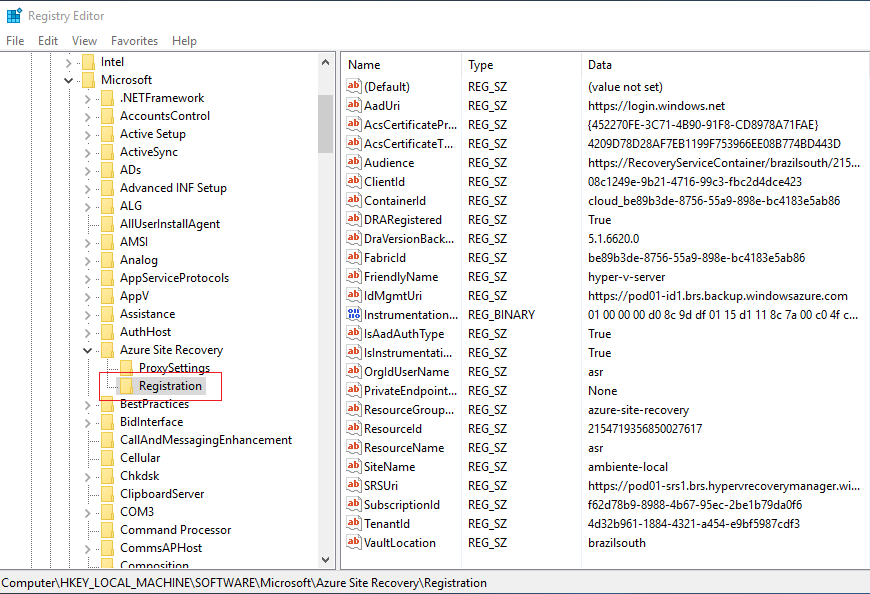Click the tree pane scrollbar thumb
Image resolution: width=870 pixels, height=594 pixels.
click(x=326, y=123)
